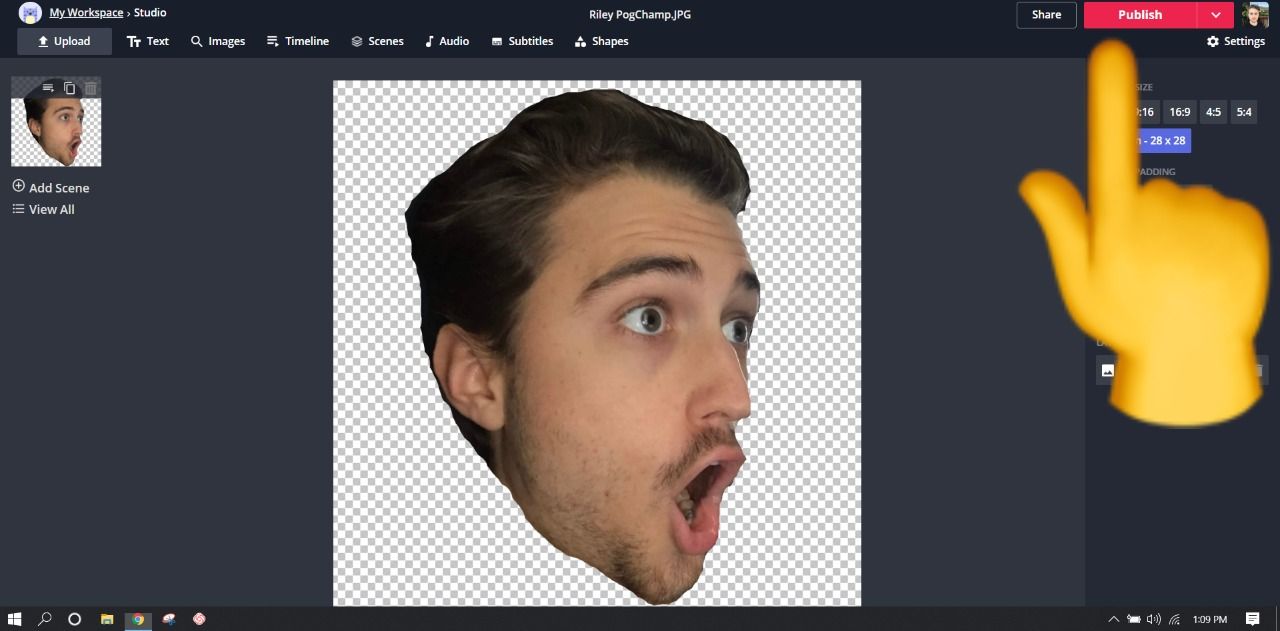Delete the scene with the trash icon
The width and height of the screenshot is (1280, 631).
pyautogui.click(x=90, y=89)
